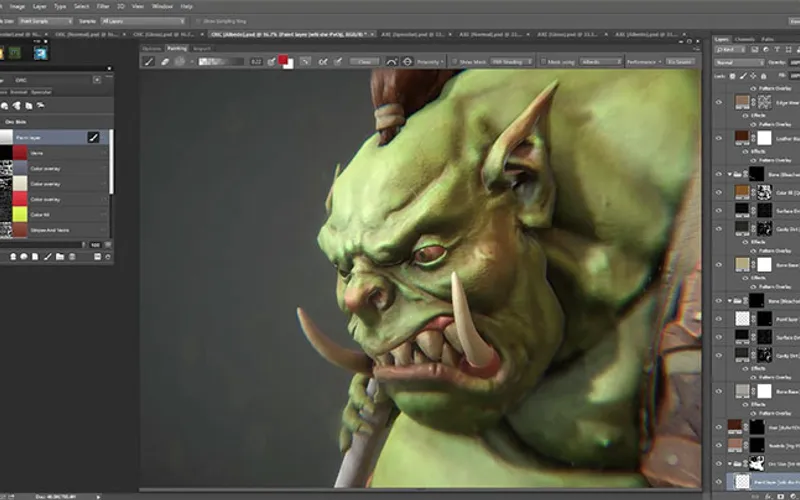
Task: Open the PBR Shading dropdown
Action: (511, 62)
